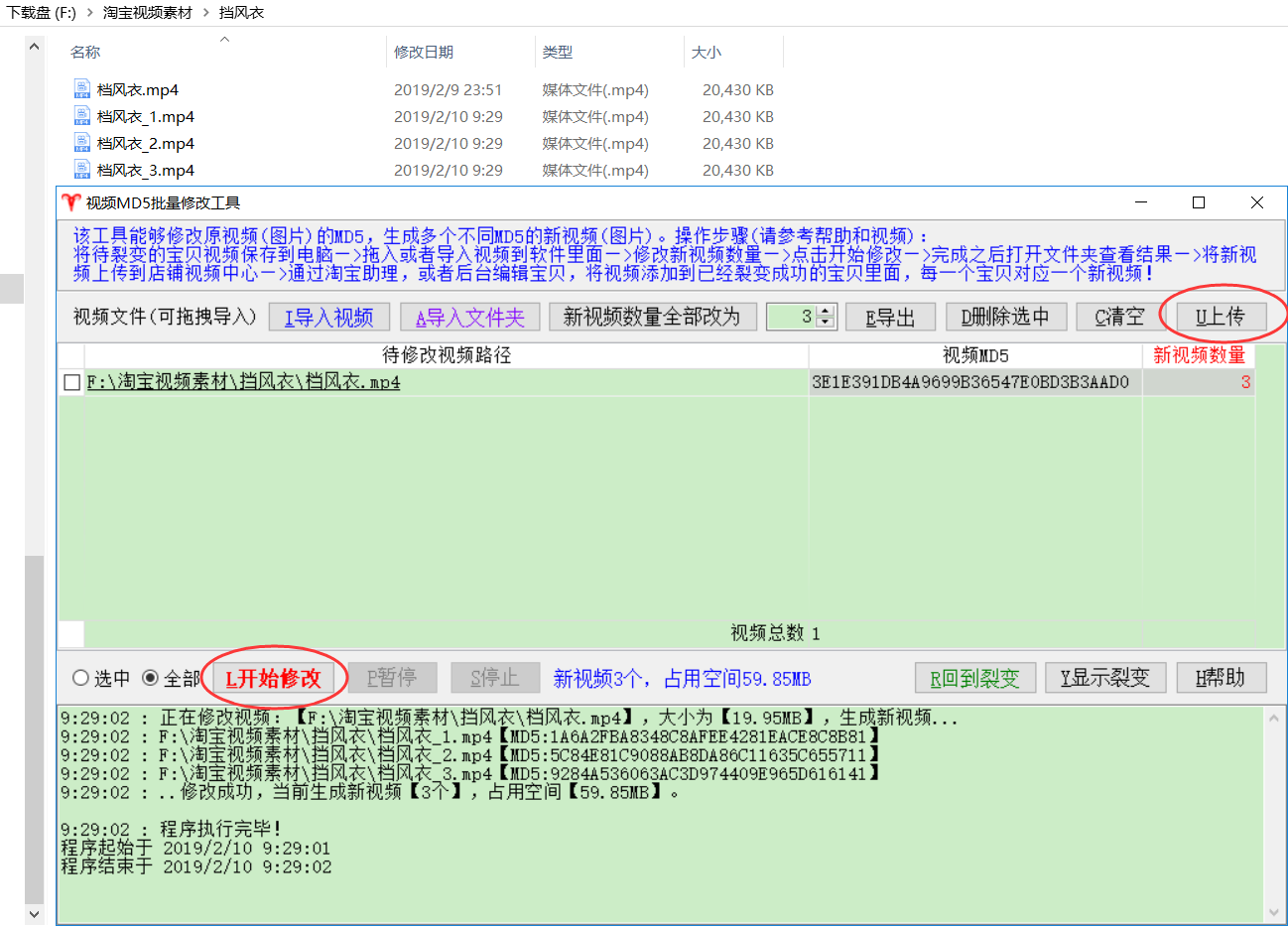Click the 视频MD5批量修改工具 title bar app icon
This screenshot has height=926, width=1288.
[x=70, y=202]
